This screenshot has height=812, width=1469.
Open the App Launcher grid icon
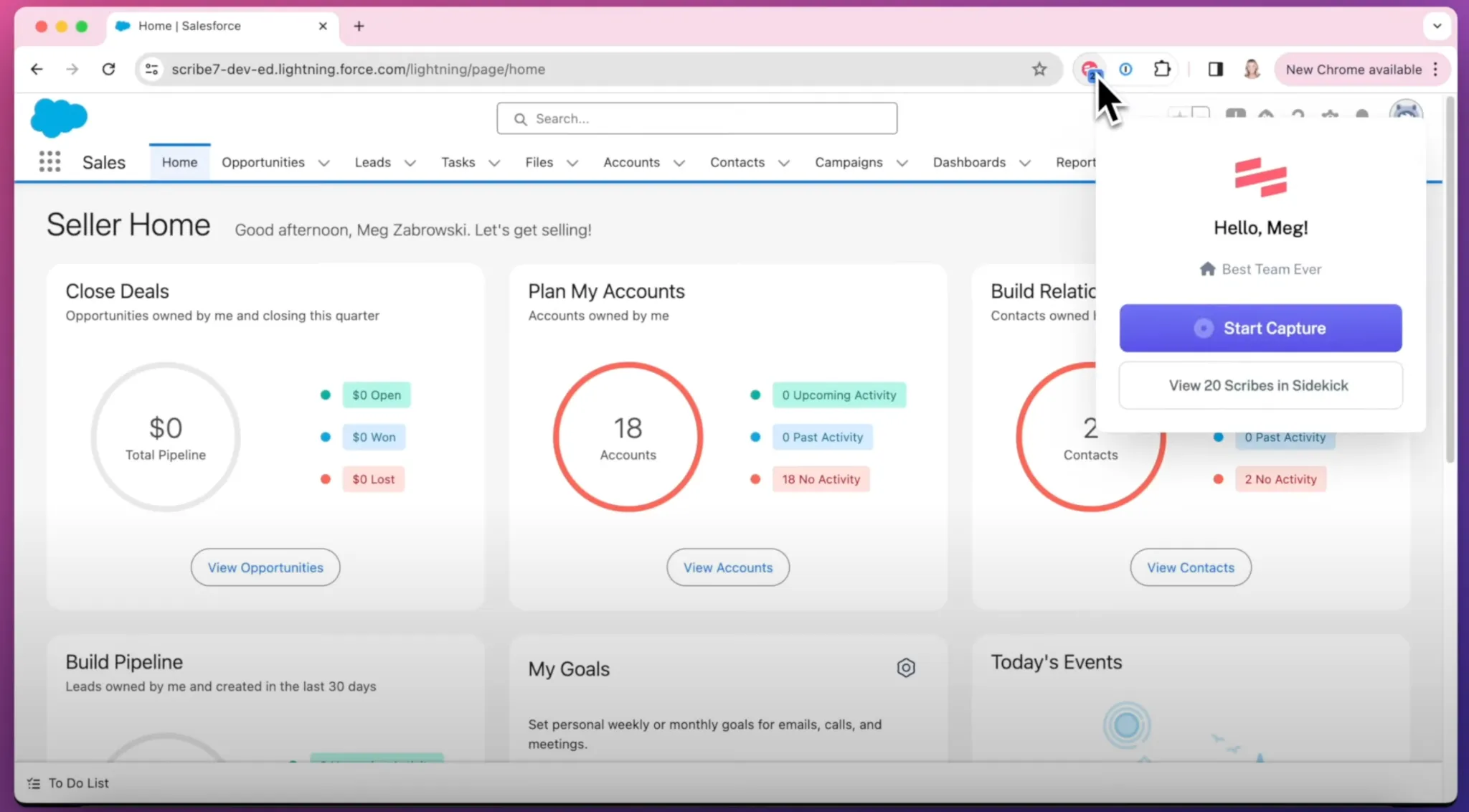coord(49,161)
